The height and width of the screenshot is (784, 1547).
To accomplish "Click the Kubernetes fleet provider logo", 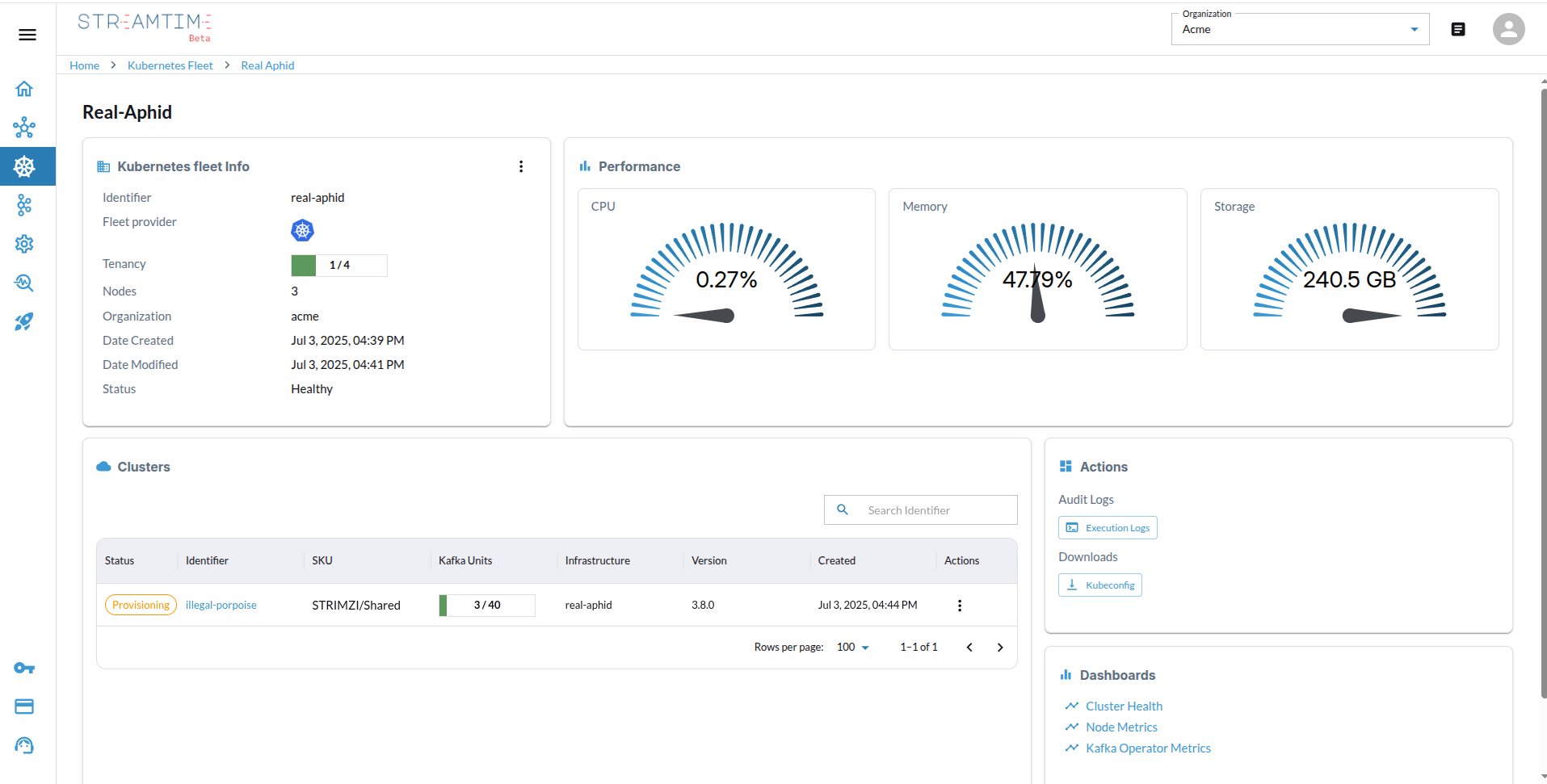I will click(x=302, y=230).
